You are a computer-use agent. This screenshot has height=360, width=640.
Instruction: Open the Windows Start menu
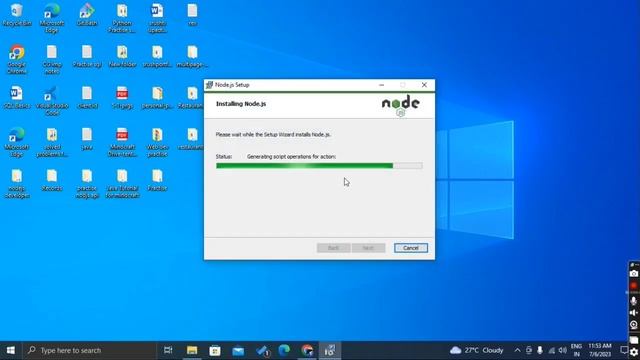coord(11,350)
